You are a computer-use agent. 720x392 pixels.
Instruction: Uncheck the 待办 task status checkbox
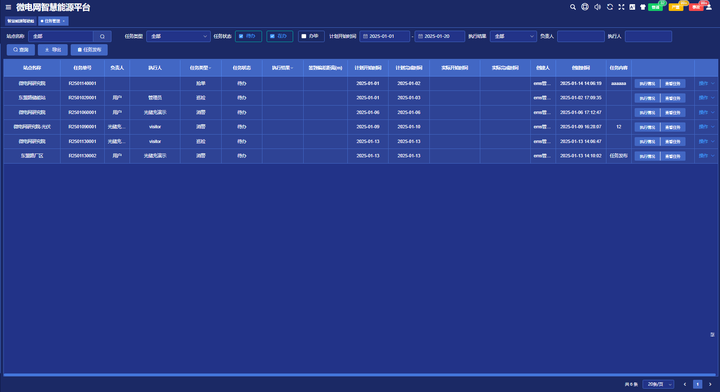241,36
